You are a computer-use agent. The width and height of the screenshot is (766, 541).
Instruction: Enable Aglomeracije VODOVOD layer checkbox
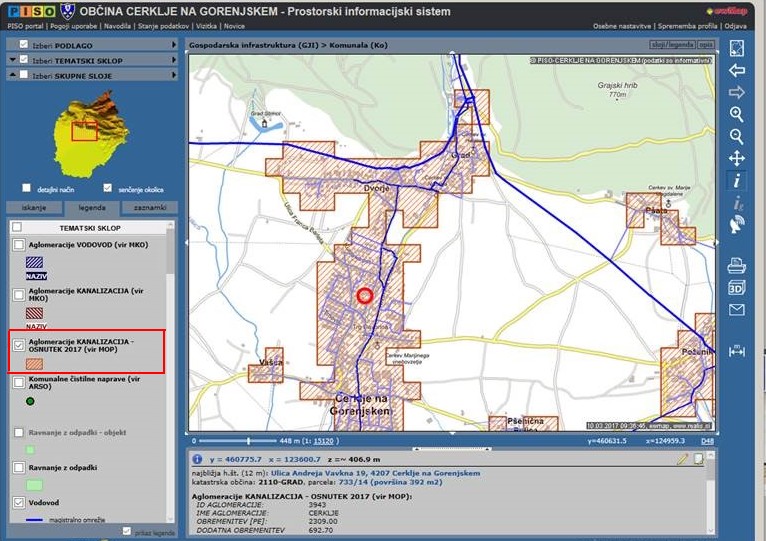pyautogui.click(x=18, y=245)
